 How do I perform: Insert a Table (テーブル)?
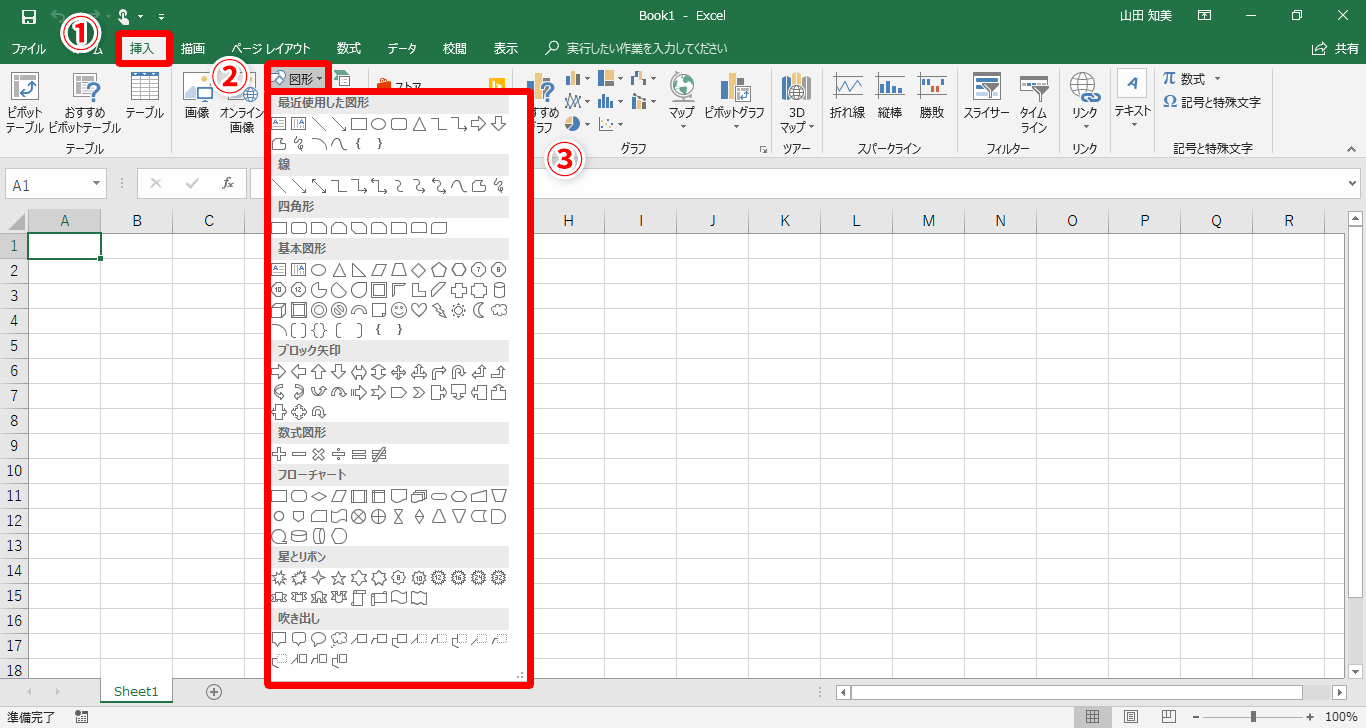click(145, 97)
